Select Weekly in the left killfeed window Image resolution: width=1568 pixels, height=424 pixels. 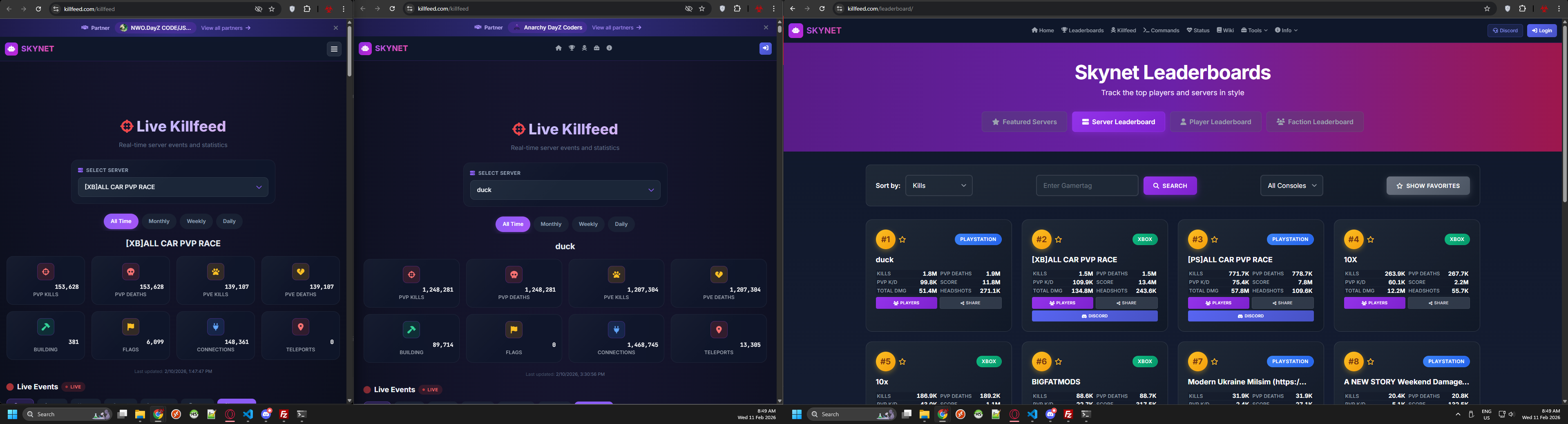point(196,221)
